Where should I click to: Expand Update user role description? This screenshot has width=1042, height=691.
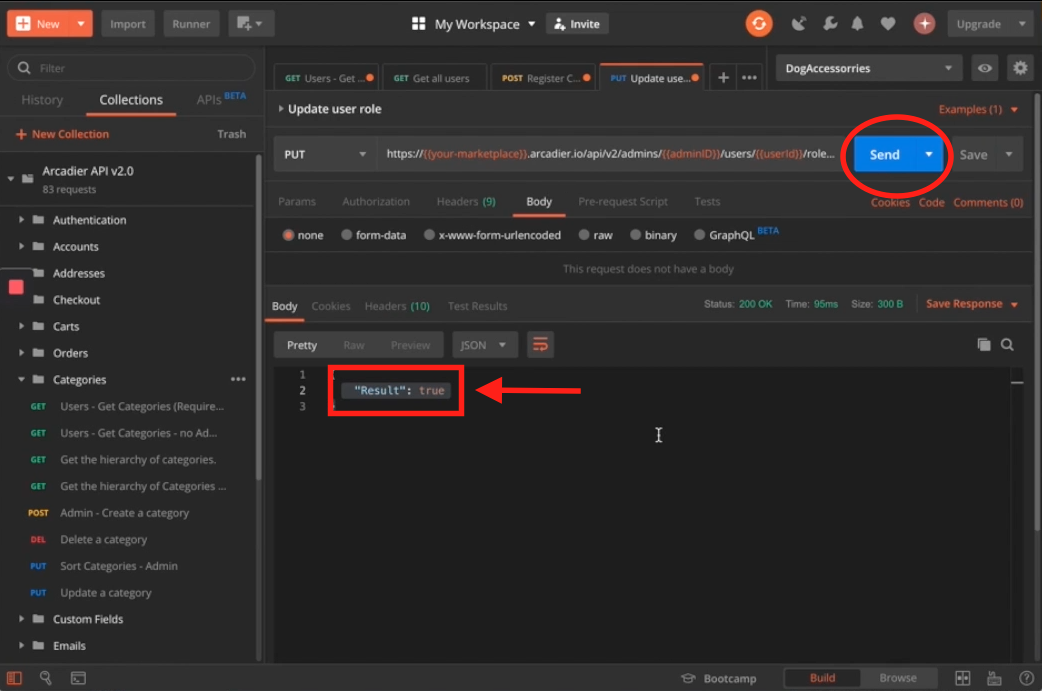pyautogui.click(x=280, y=108)
